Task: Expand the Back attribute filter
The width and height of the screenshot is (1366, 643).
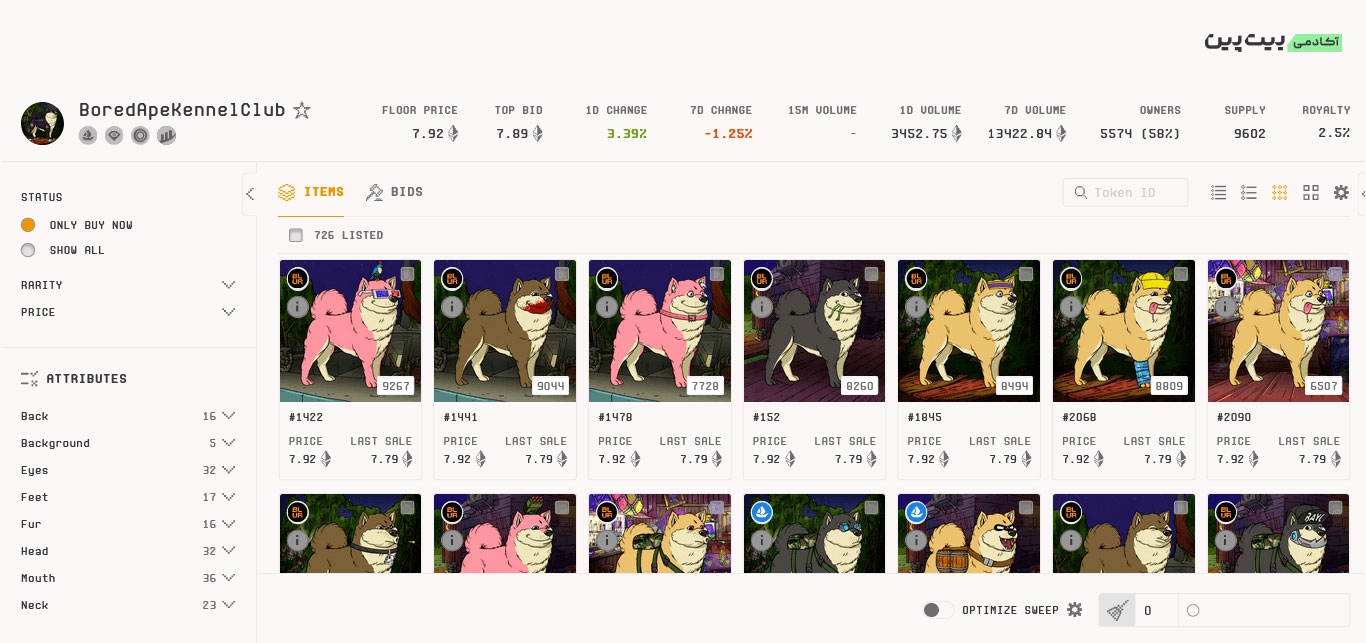Action: pos(128,416)
